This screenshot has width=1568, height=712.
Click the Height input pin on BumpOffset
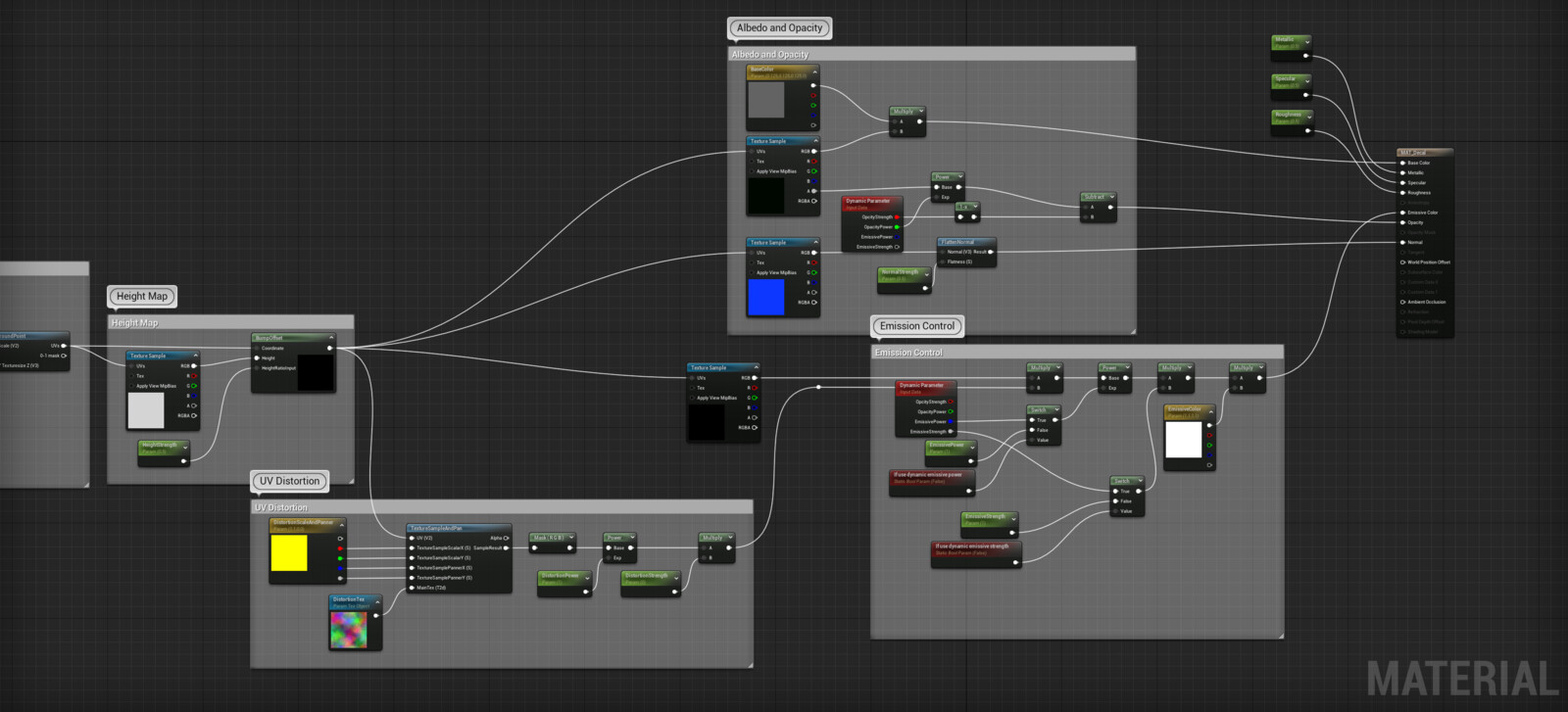tap(257, 358)
